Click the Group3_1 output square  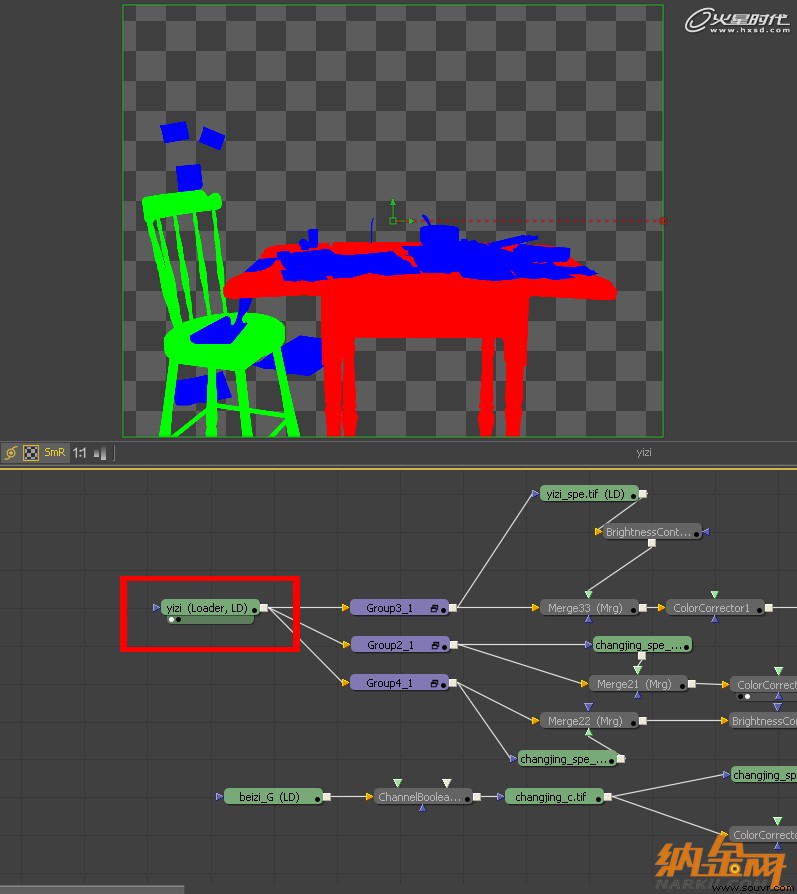point(453,608)
